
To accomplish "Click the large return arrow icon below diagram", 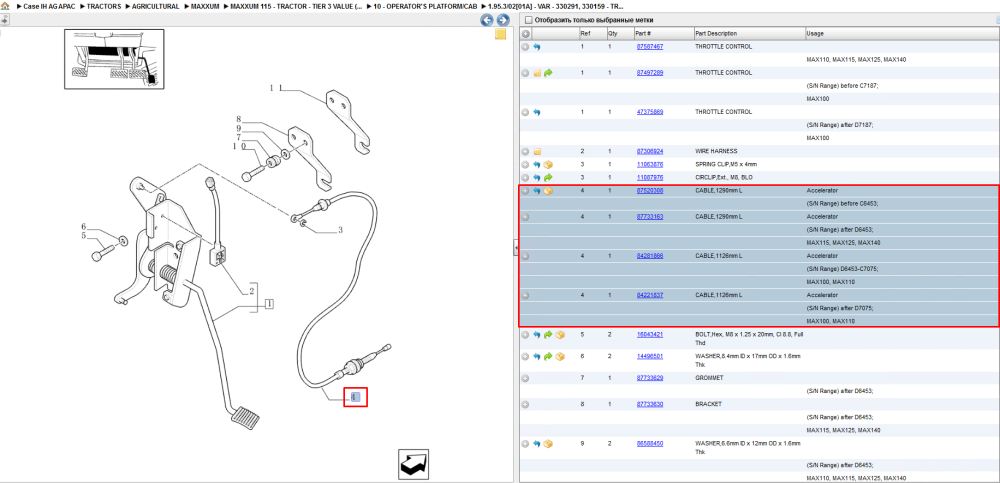I will click(413, 464).
